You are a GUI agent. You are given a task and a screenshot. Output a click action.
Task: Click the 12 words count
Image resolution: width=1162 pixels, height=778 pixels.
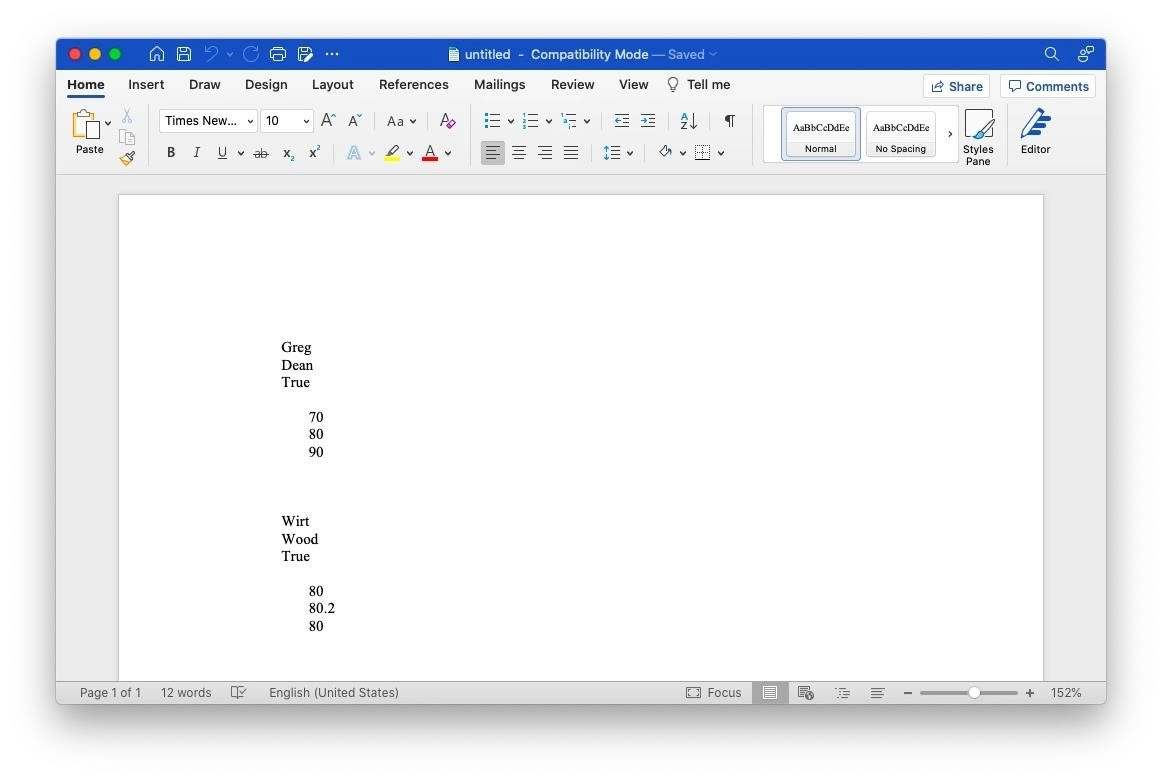pyautogui.click(x=186, y=693)
